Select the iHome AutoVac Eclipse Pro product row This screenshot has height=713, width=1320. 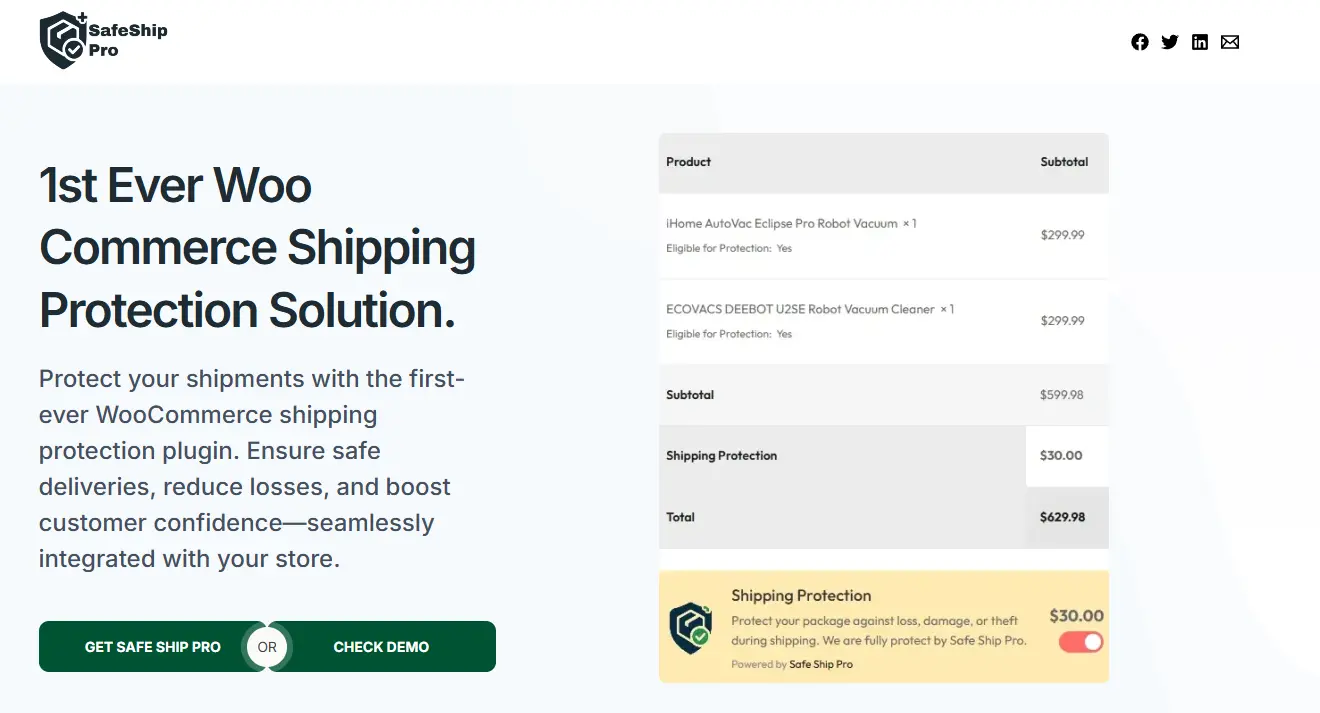[883, 236]
